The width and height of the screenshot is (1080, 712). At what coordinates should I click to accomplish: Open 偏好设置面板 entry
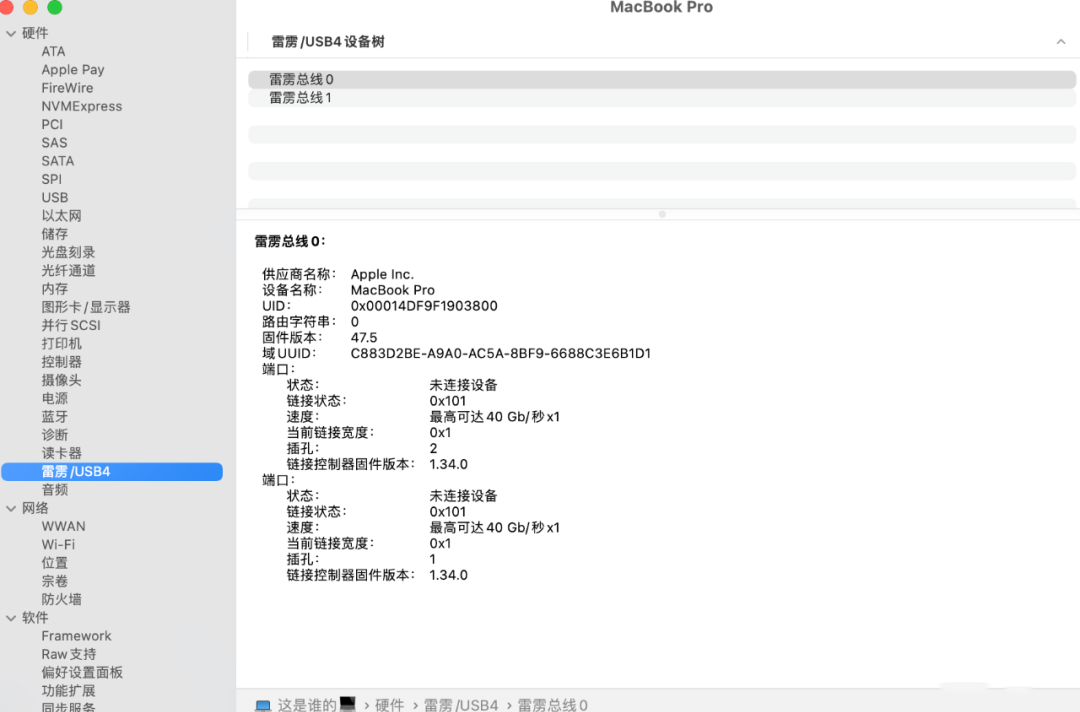click(82, 672)
